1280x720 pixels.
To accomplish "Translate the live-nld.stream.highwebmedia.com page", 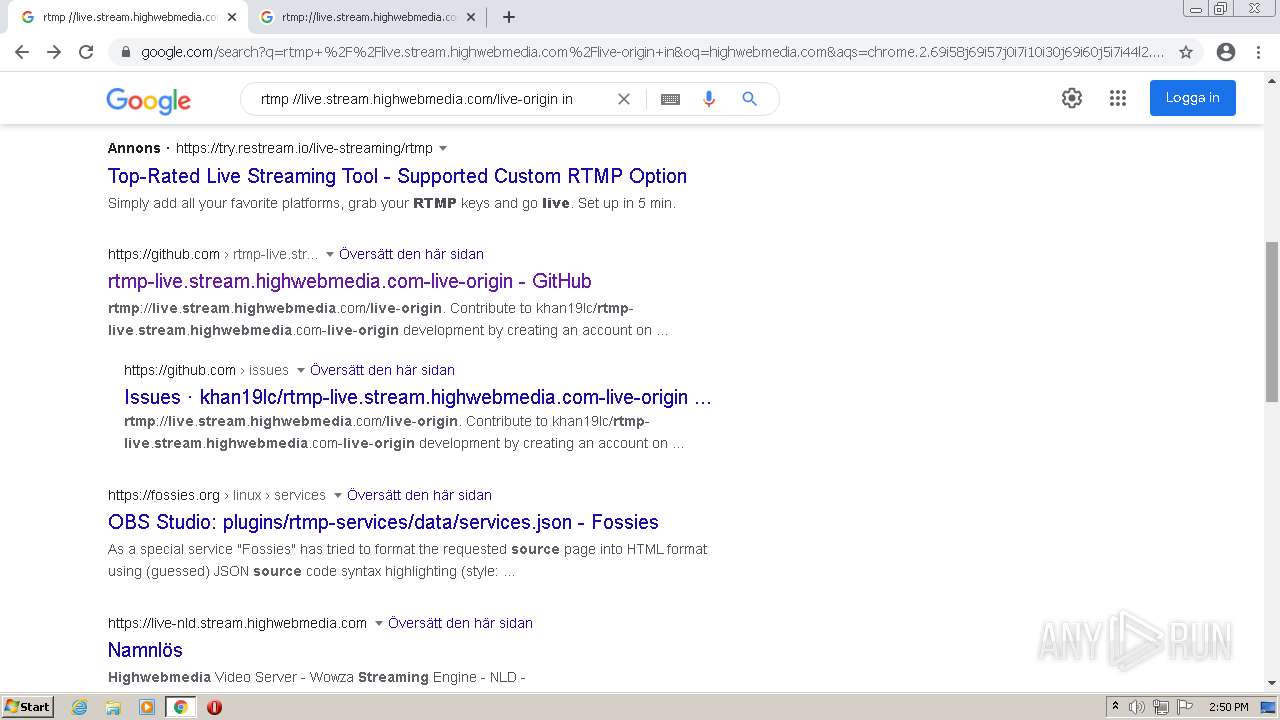I will click(460, 623).
